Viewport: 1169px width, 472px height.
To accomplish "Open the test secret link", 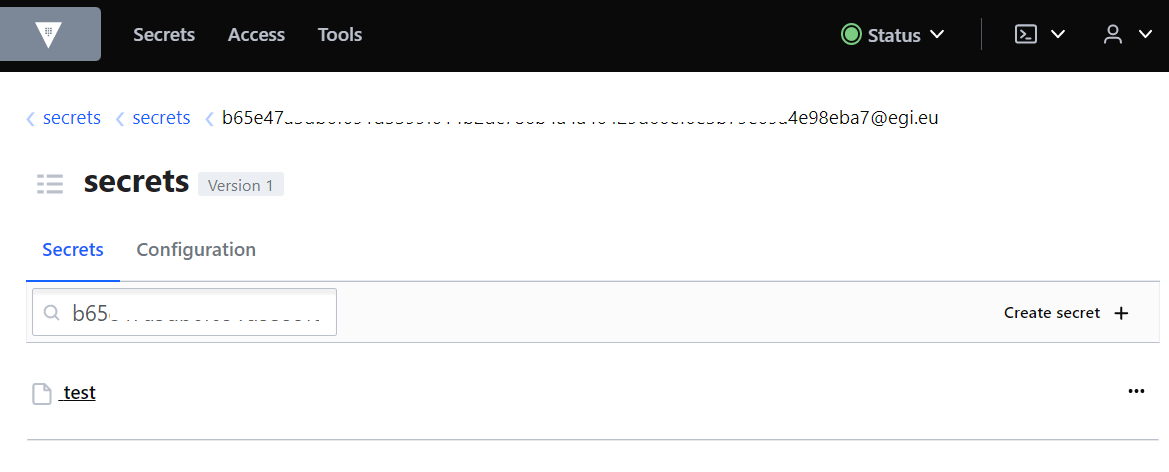I will [79, 394].
